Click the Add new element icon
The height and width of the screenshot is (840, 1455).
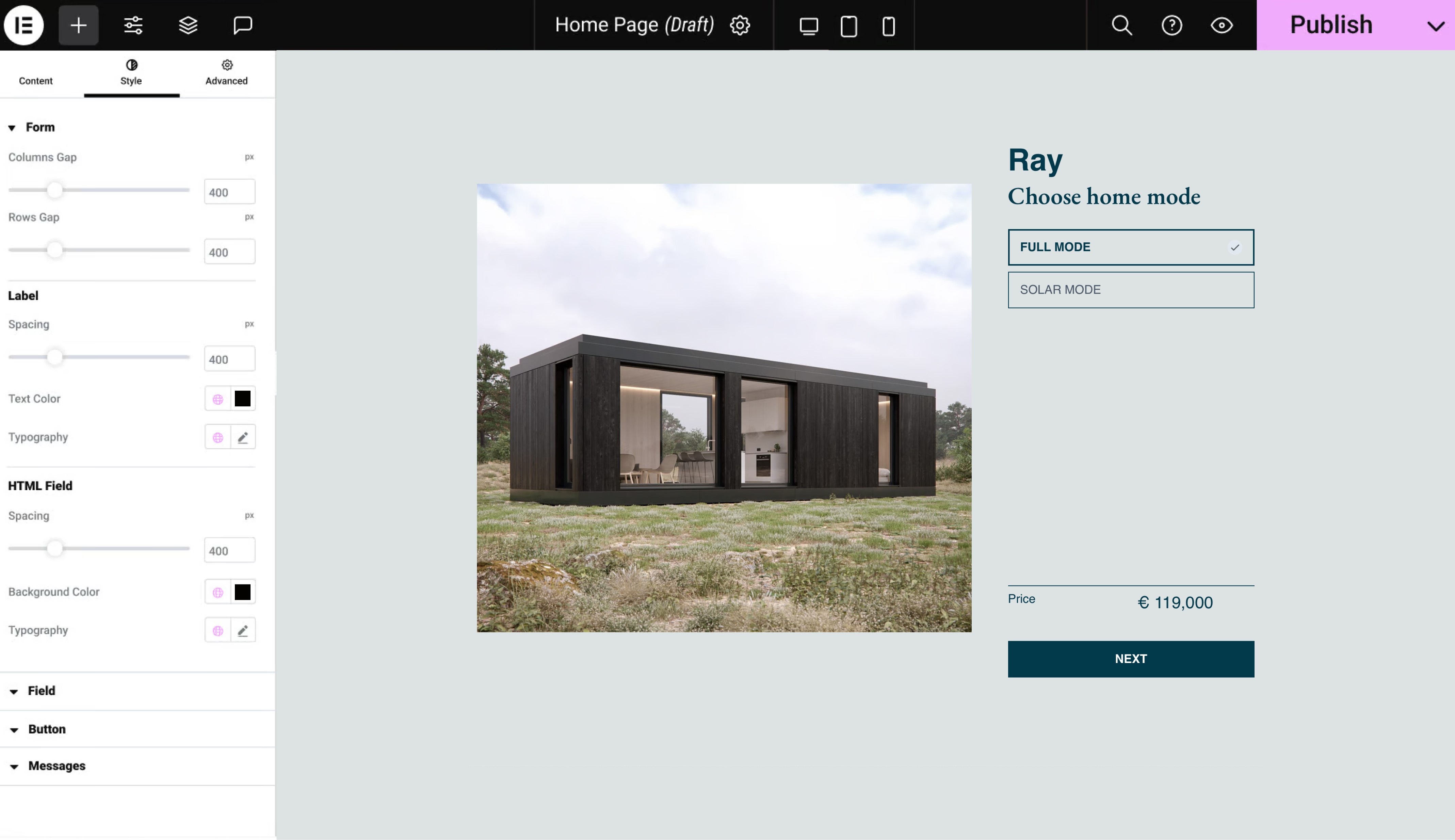[x=78, y=24]
